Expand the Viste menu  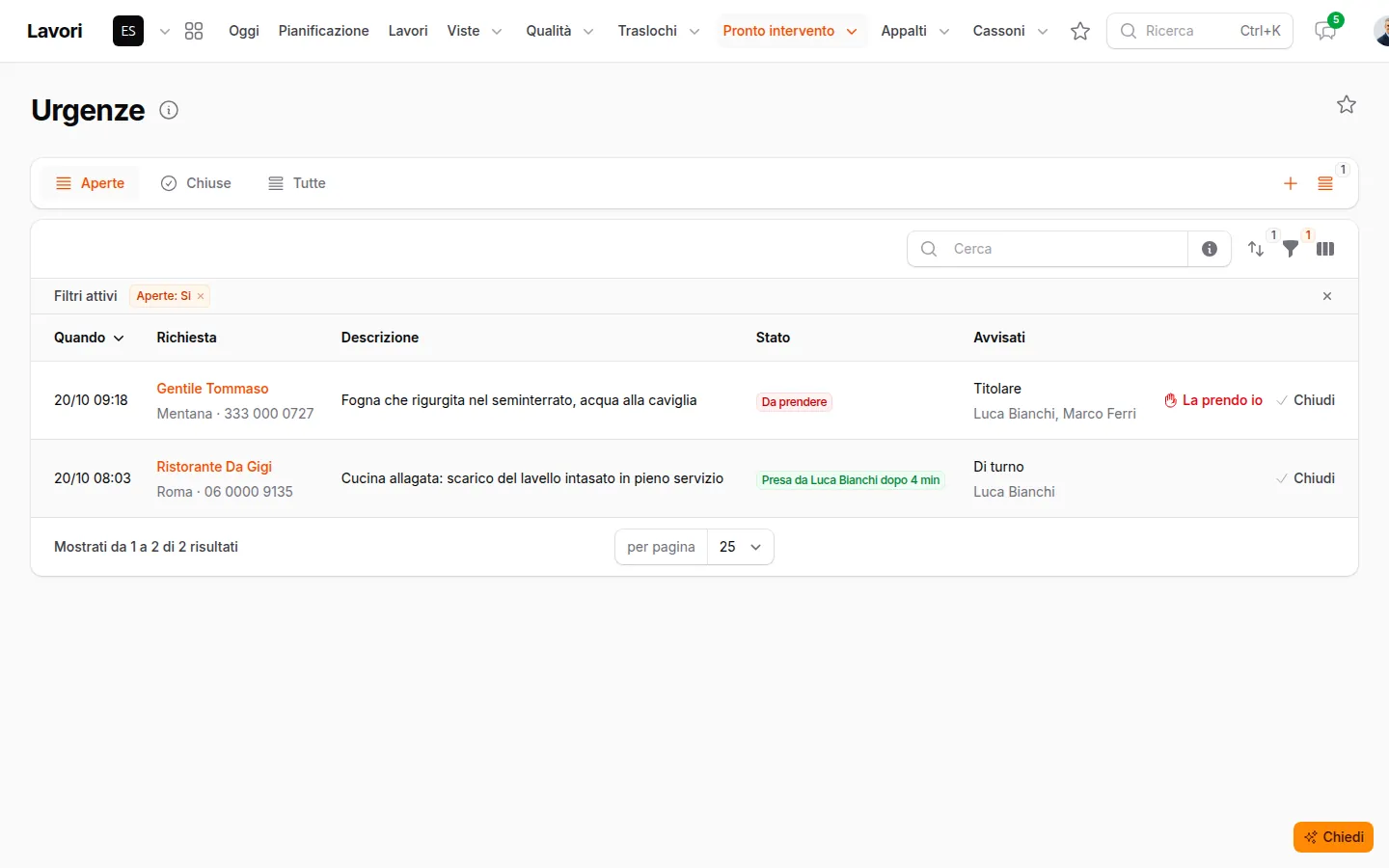475,31
